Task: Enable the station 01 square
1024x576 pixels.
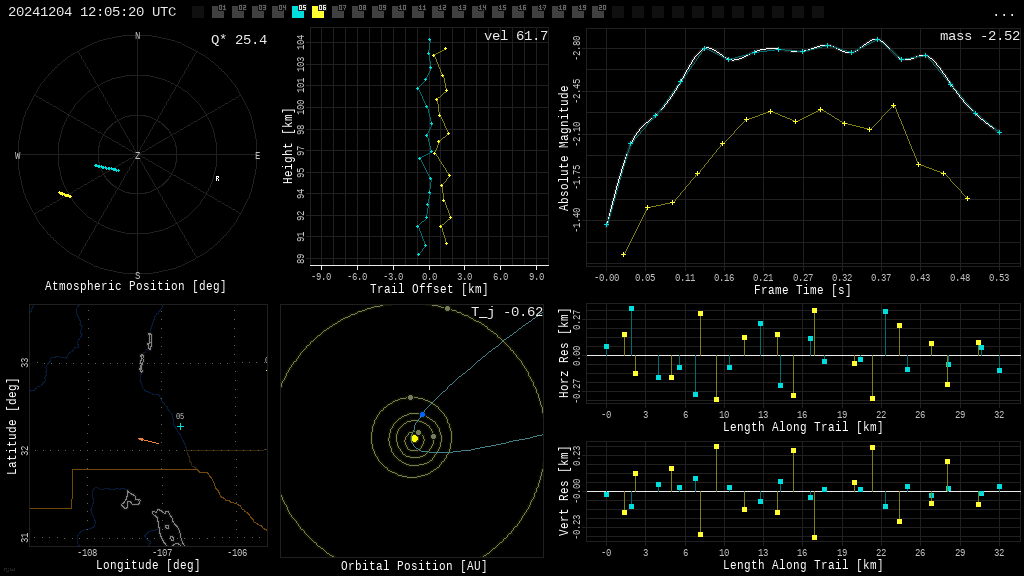Action: [219, 12]
